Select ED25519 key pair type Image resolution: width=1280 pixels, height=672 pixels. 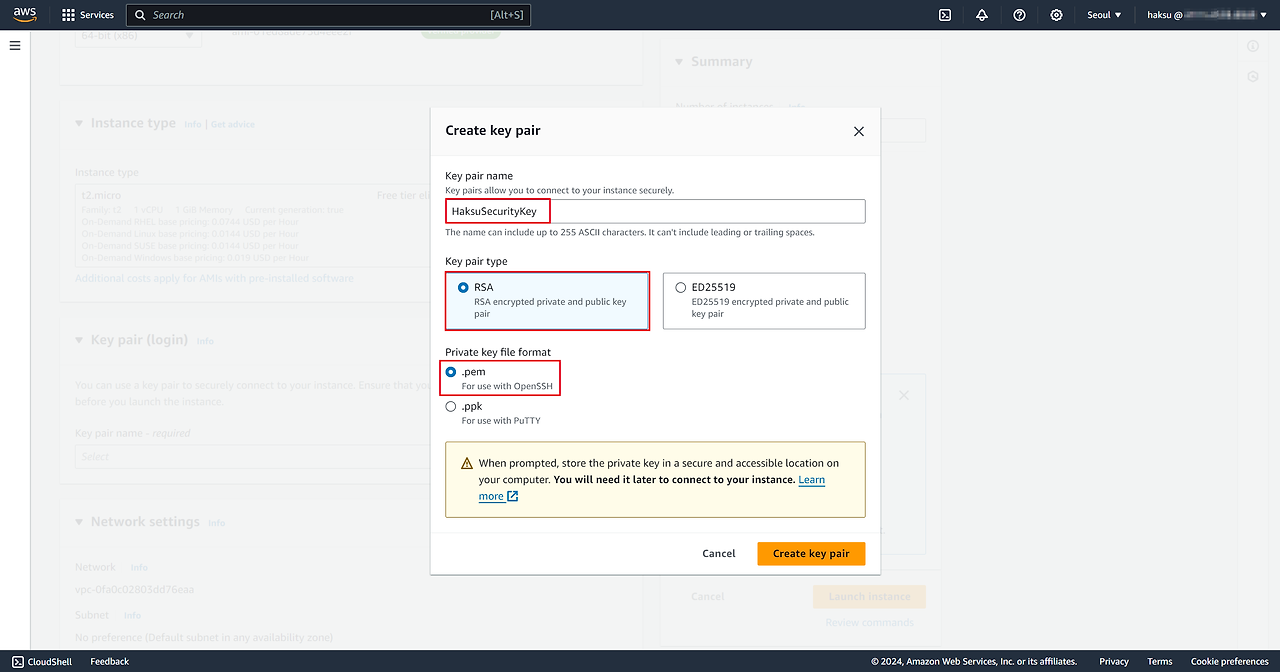681,288
